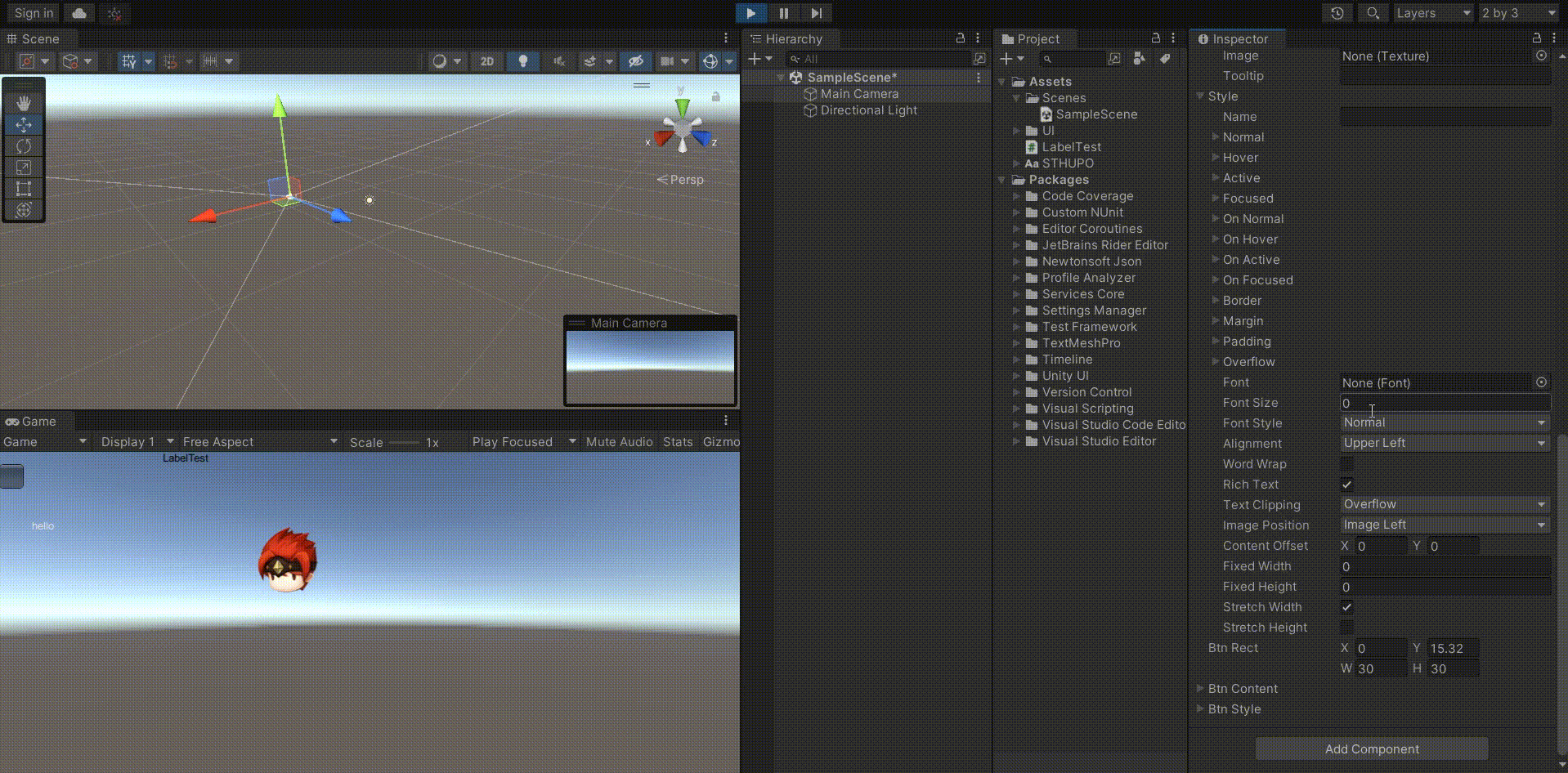Image resolution: width=1568 pixels, height=773 pixels.
Task: Open the collab/version control status icon
Action: click(114, 13)
